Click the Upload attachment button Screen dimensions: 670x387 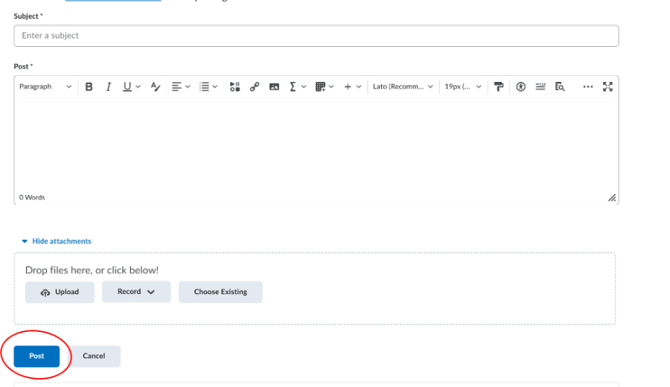click(59, 292)
